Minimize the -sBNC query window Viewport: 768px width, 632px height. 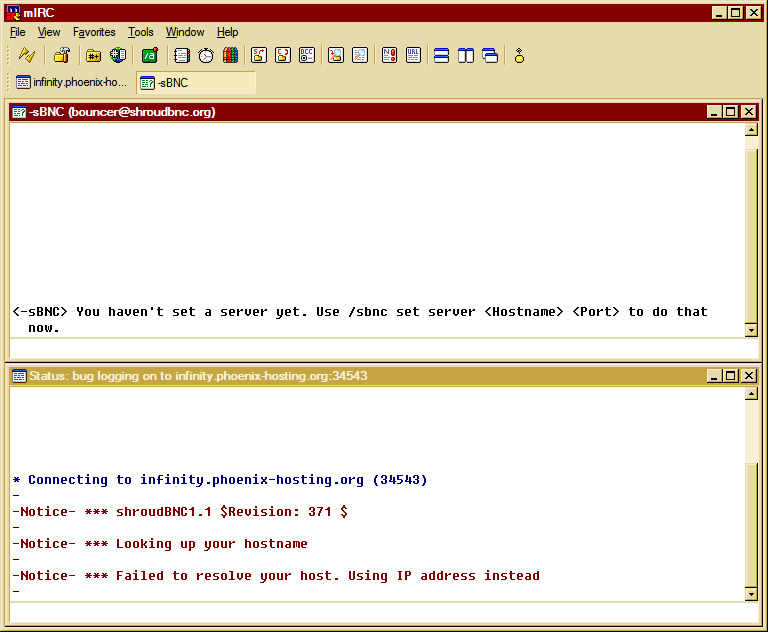click(714, 112)
